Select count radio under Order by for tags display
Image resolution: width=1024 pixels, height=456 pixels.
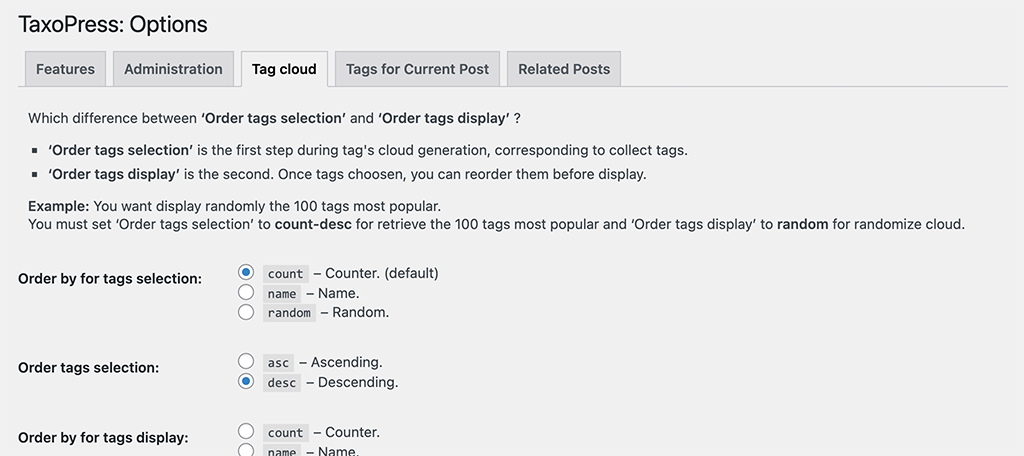coord(246,431)
